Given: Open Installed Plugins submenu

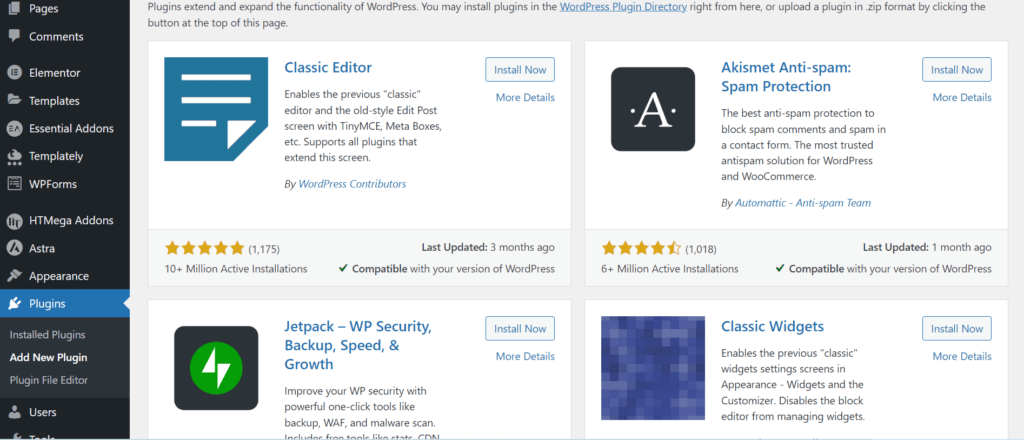Looking at the screenshot, I should click(48, 335).
